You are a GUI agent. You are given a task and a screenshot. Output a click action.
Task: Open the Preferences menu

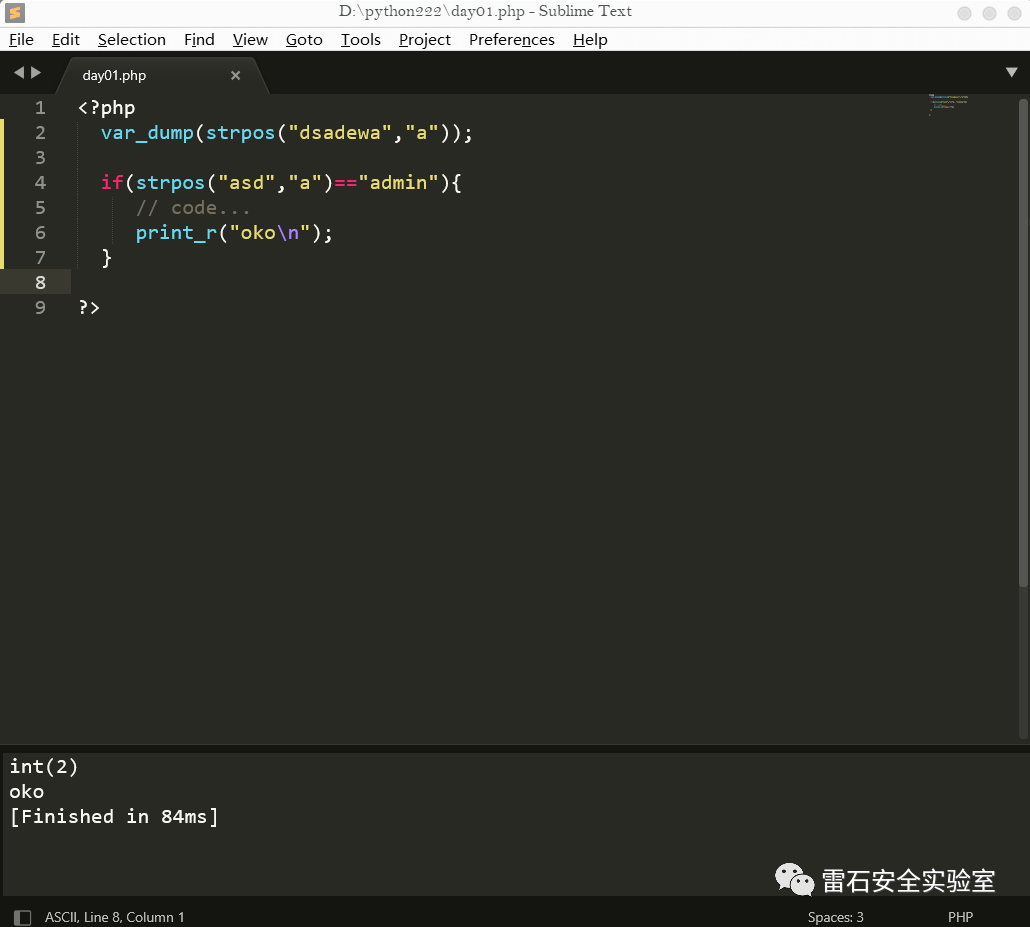[x=511, y=40]
